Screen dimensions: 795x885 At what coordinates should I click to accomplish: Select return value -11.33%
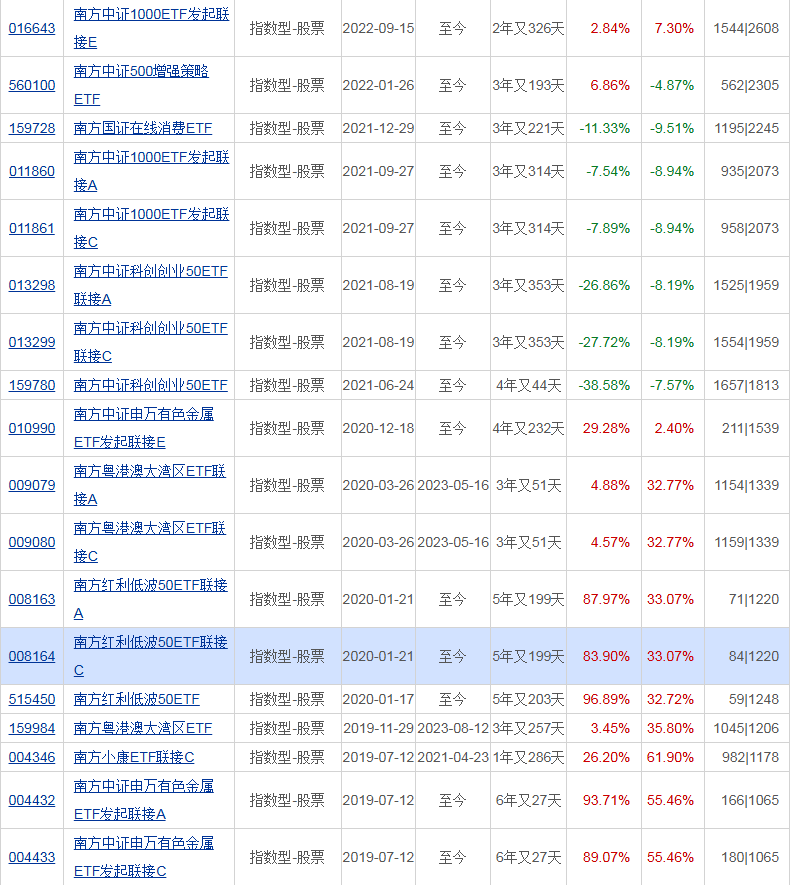point(604,128)
